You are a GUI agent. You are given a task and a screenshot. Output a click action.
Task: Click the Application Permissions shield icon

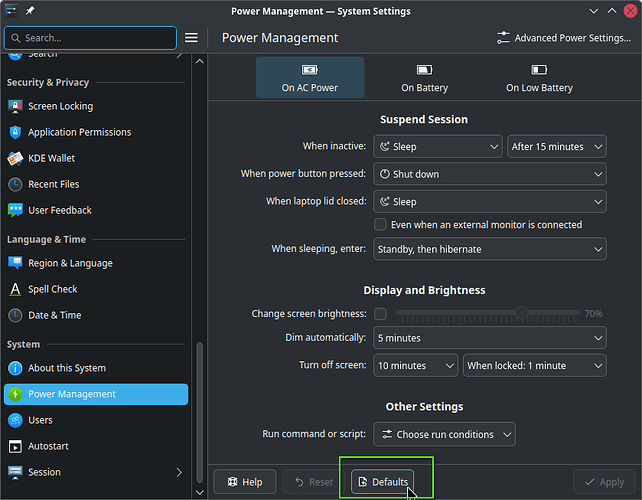tap(15, 132)
